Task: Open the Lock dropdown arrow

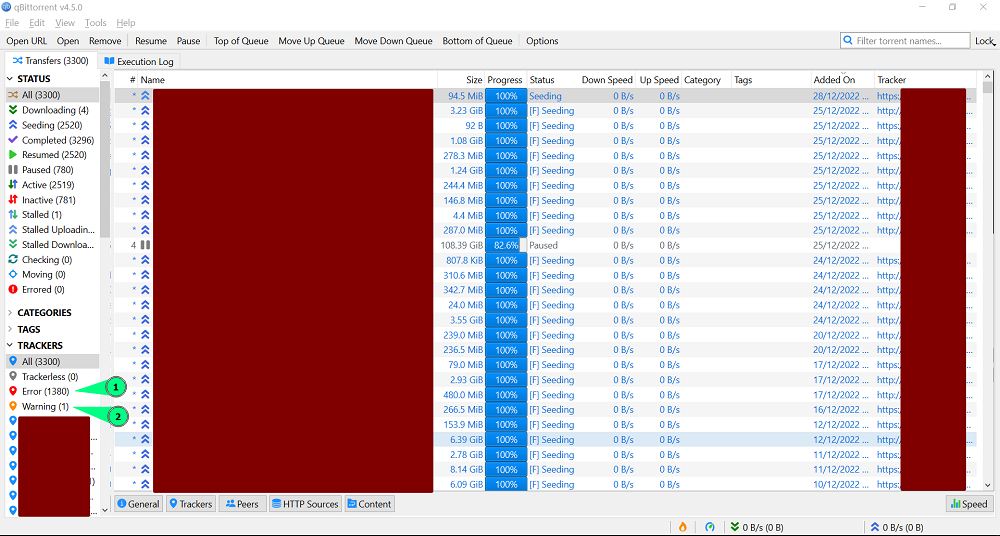Action: coord(994,43)
